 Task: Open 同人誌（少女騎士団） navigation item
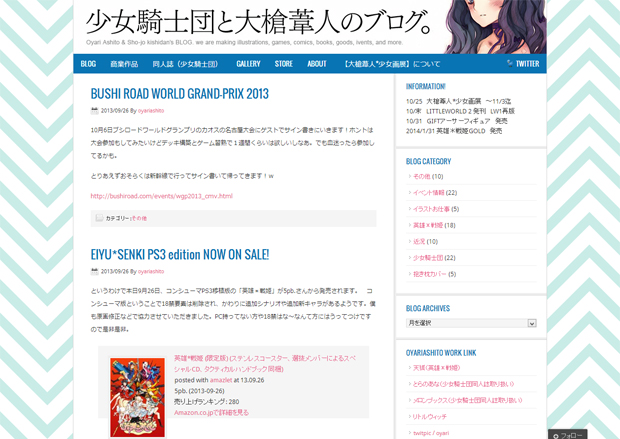pyautogui.click(x=185, y=64)
